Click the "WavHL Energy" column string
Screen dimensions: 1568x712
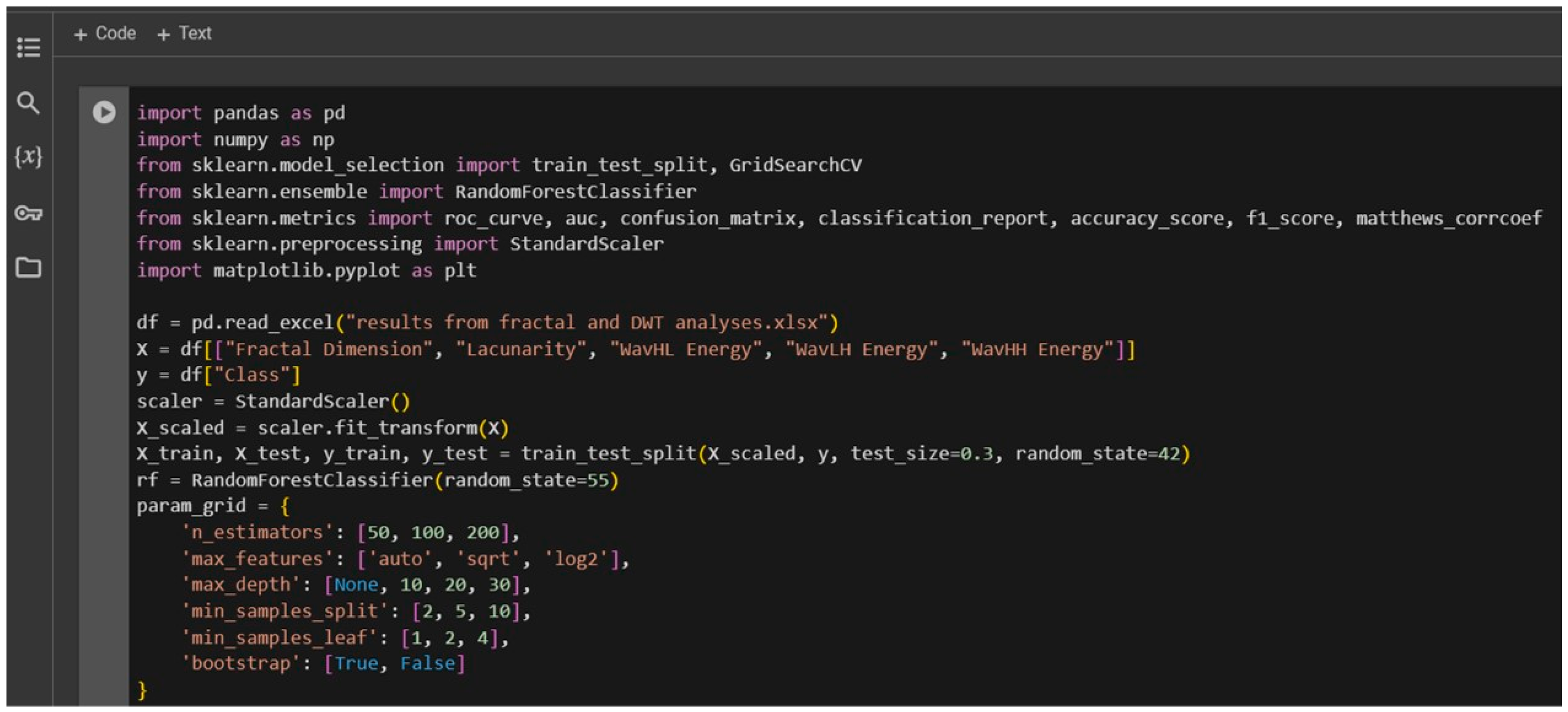[686, 349]
